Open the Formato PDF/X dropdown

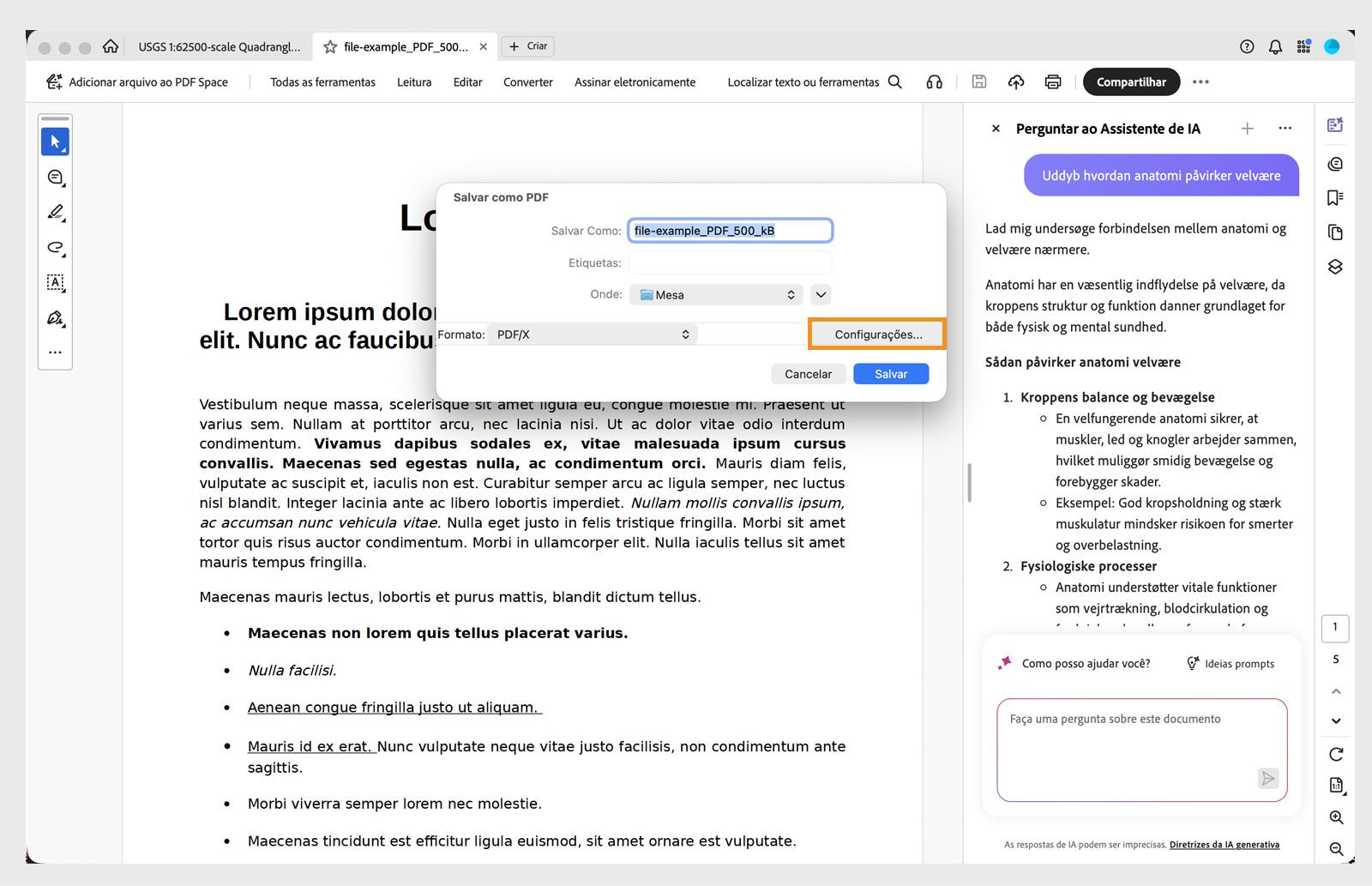(x=593, y=335)
